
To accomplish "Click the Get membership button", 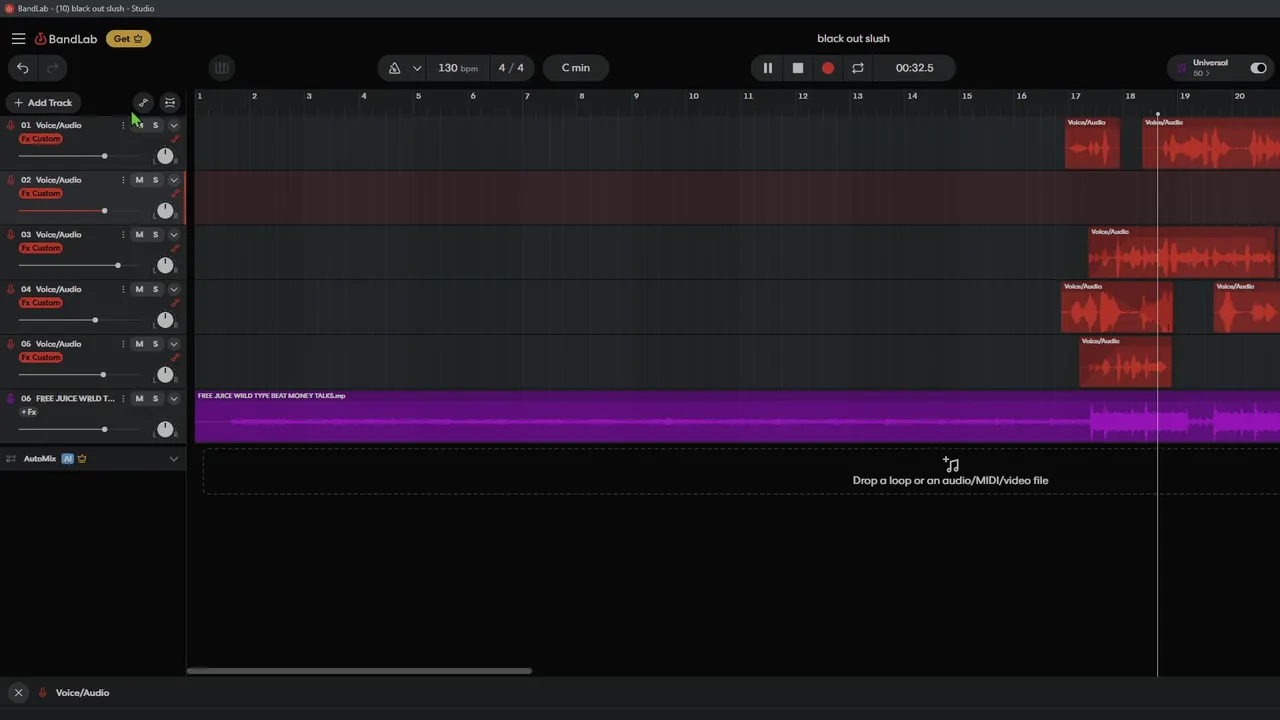I will click(x=129, y=39).
